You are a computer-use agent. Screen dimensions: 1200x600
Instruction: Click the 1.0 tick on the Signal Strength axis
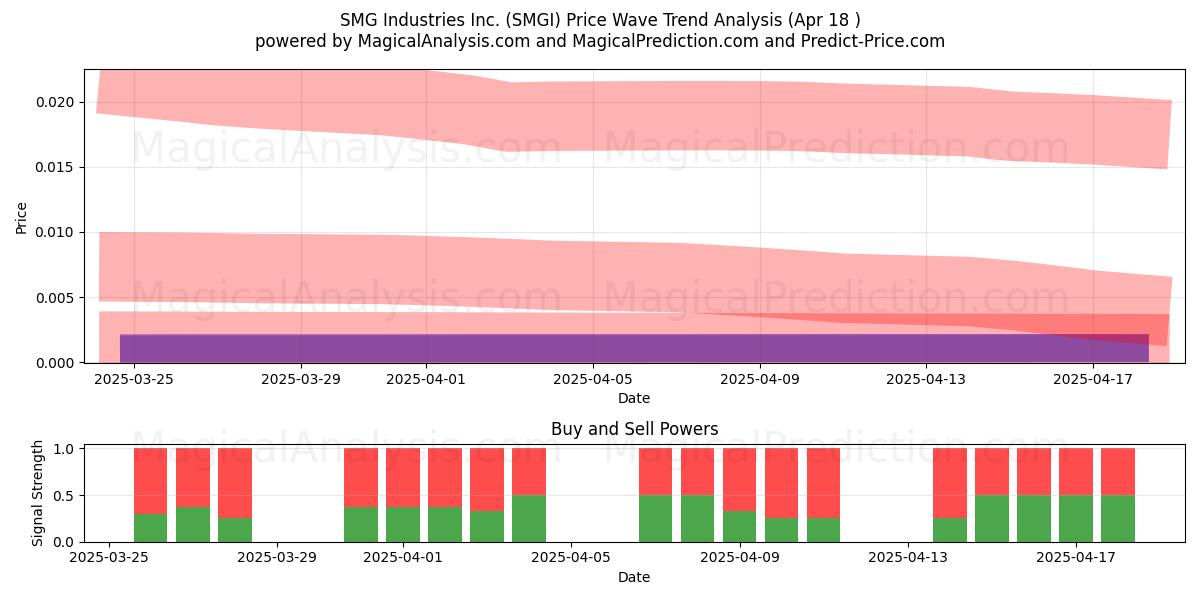65,449
